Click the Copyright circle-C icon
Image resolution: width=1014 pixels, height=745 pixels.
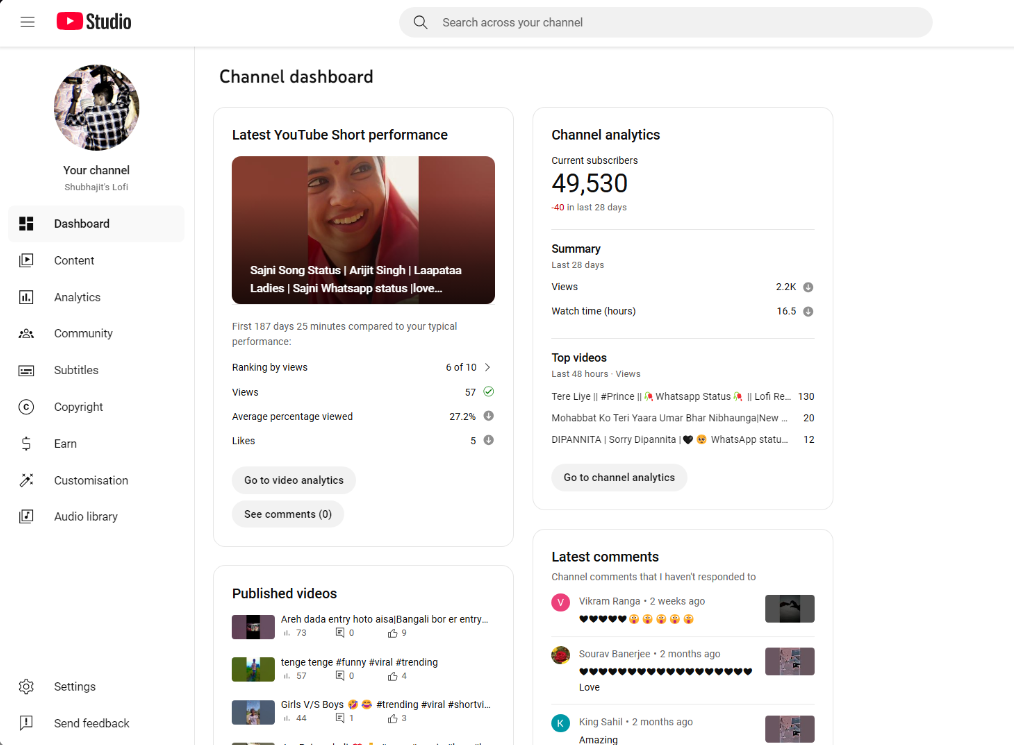point(26,407)
